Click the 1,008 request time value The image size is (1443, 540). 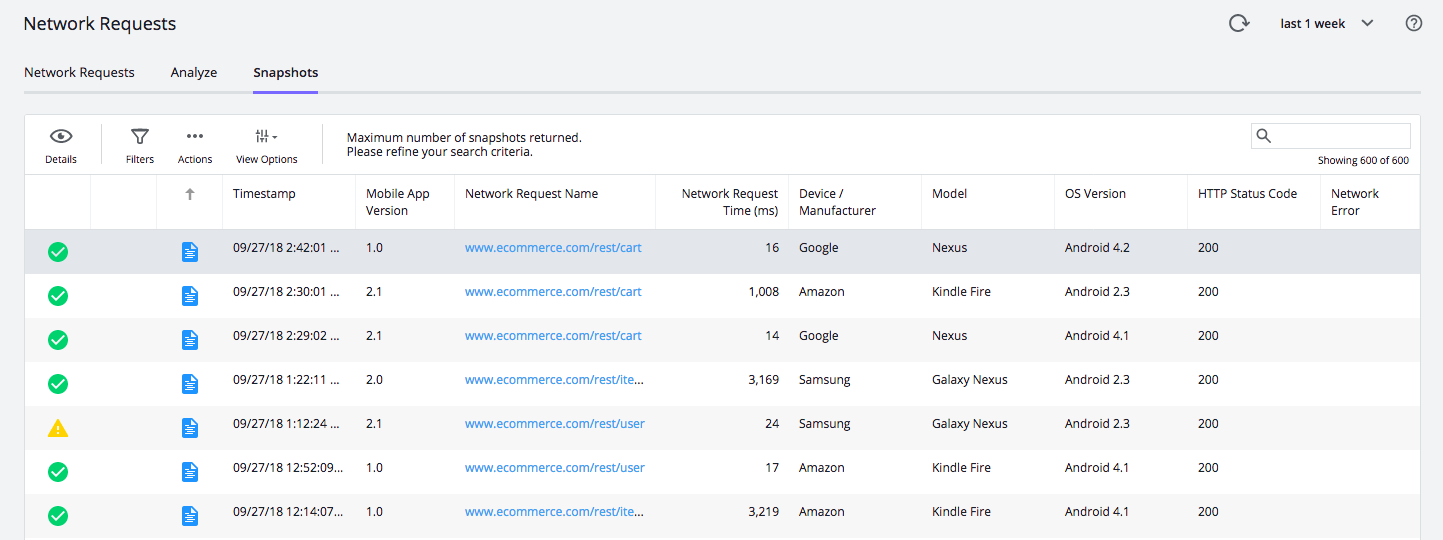pos(763,292)
